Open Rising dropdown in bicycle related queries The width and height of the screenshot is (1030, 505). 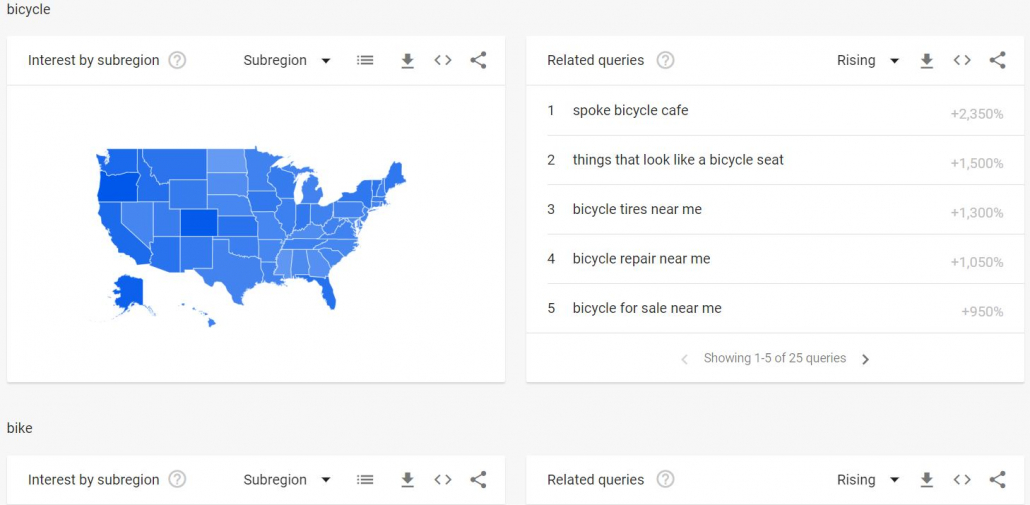tap(868, 60)
